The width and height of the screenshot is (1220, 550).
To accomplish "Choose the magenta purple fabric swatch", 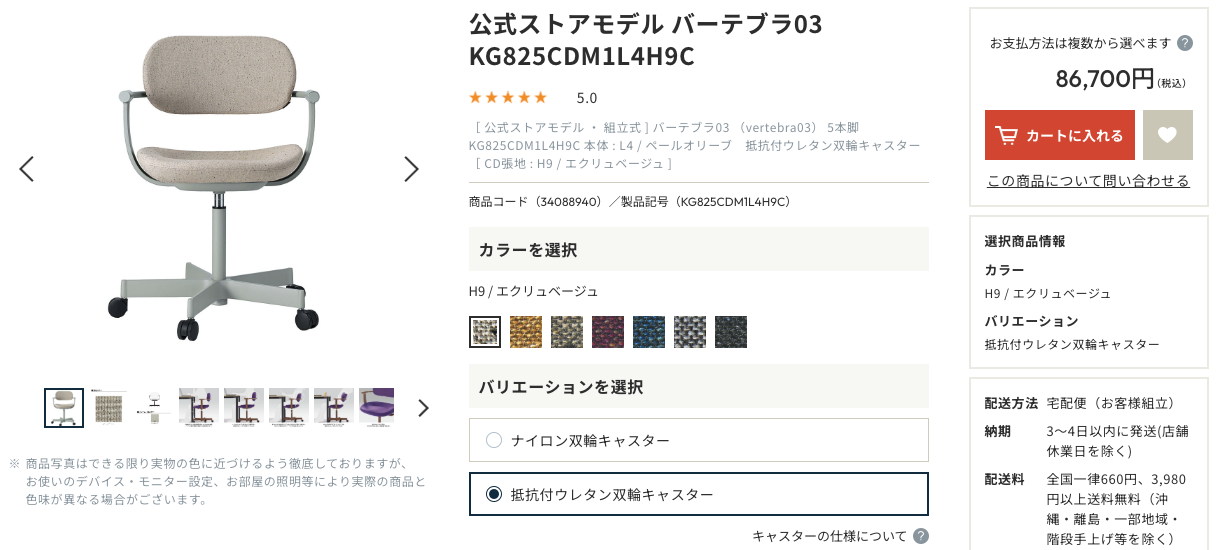I will pos(608,332).
